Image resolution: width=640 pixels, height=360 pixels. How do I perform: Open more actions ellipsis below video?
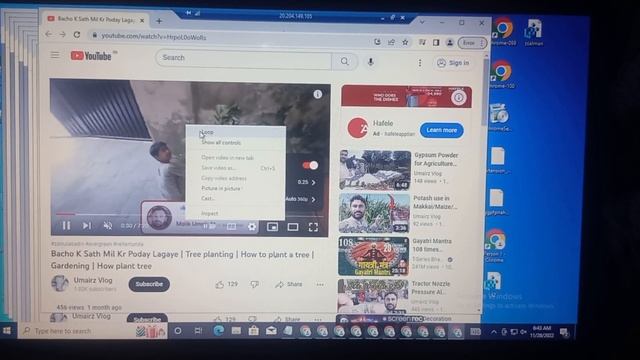320,284
